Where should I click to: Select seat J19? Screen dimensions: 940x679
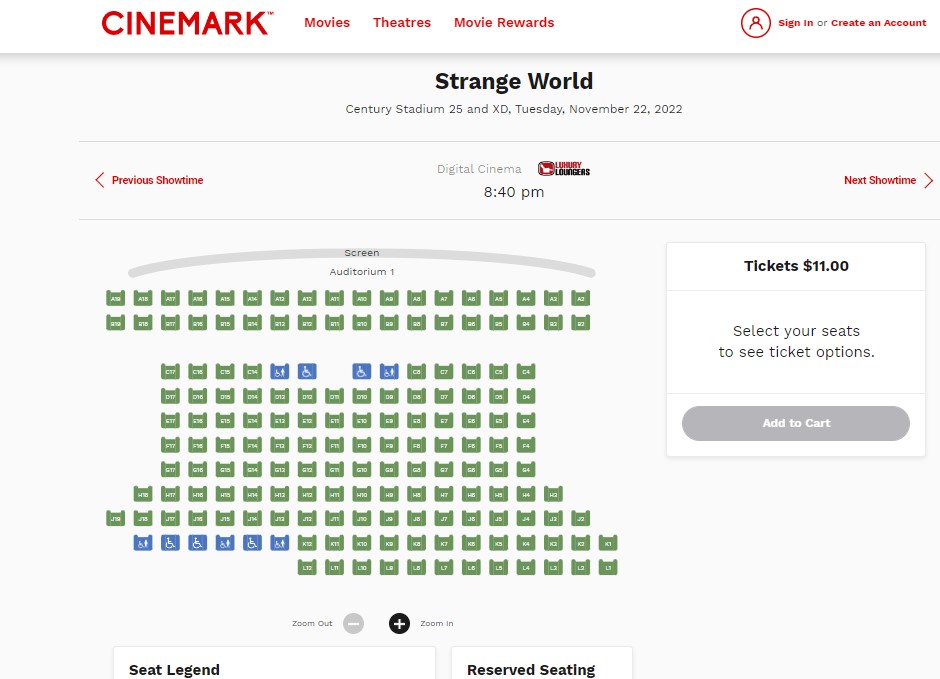[116, 518]
